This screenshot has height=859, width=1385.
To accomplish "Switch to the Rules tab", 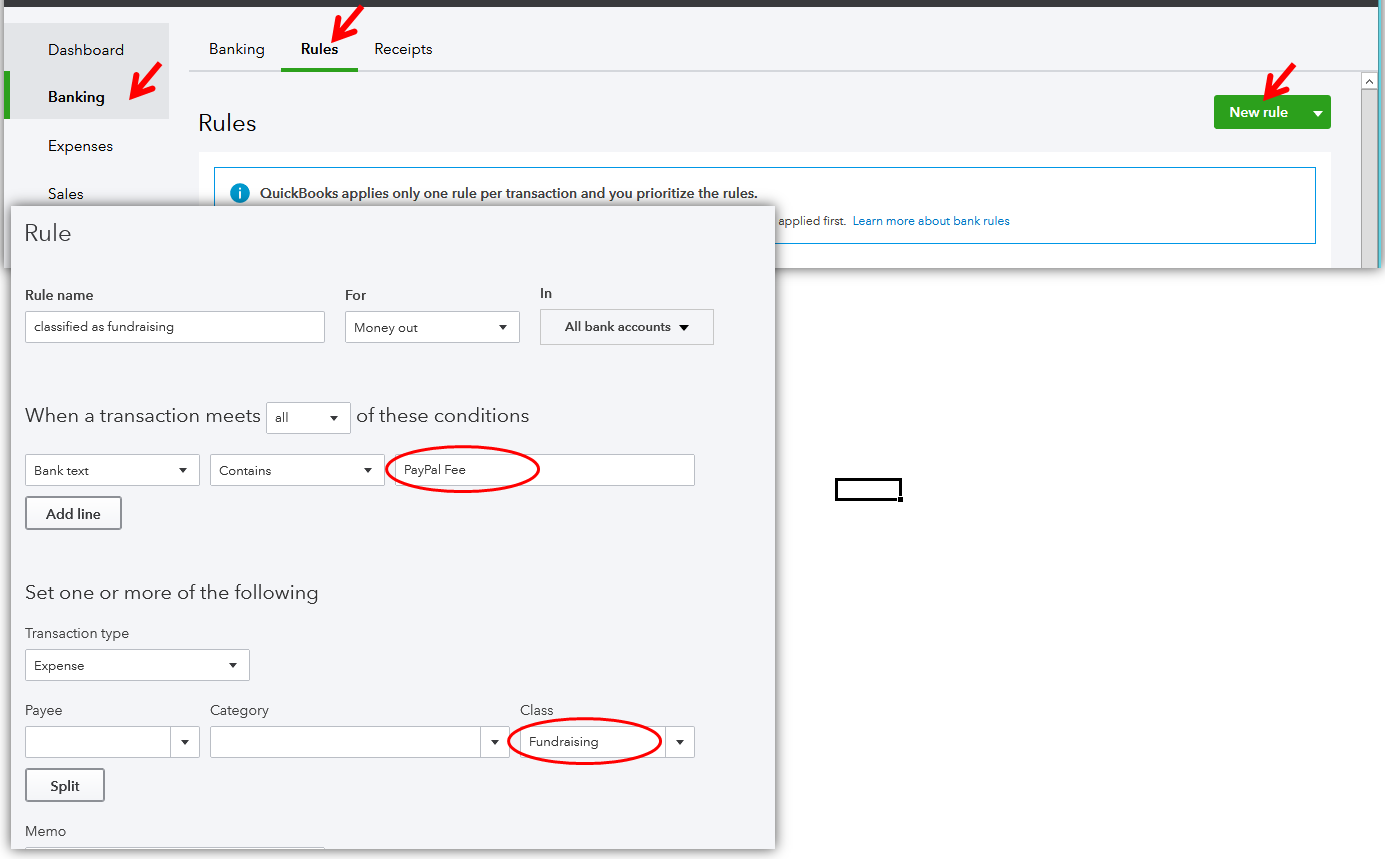I will tap(319, 49).
